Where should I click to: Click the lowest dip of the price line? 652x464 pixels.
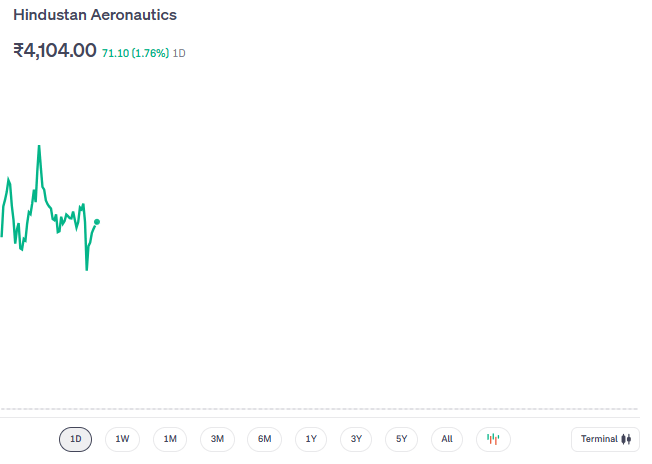pyautogui.click(x=87, y=269)
